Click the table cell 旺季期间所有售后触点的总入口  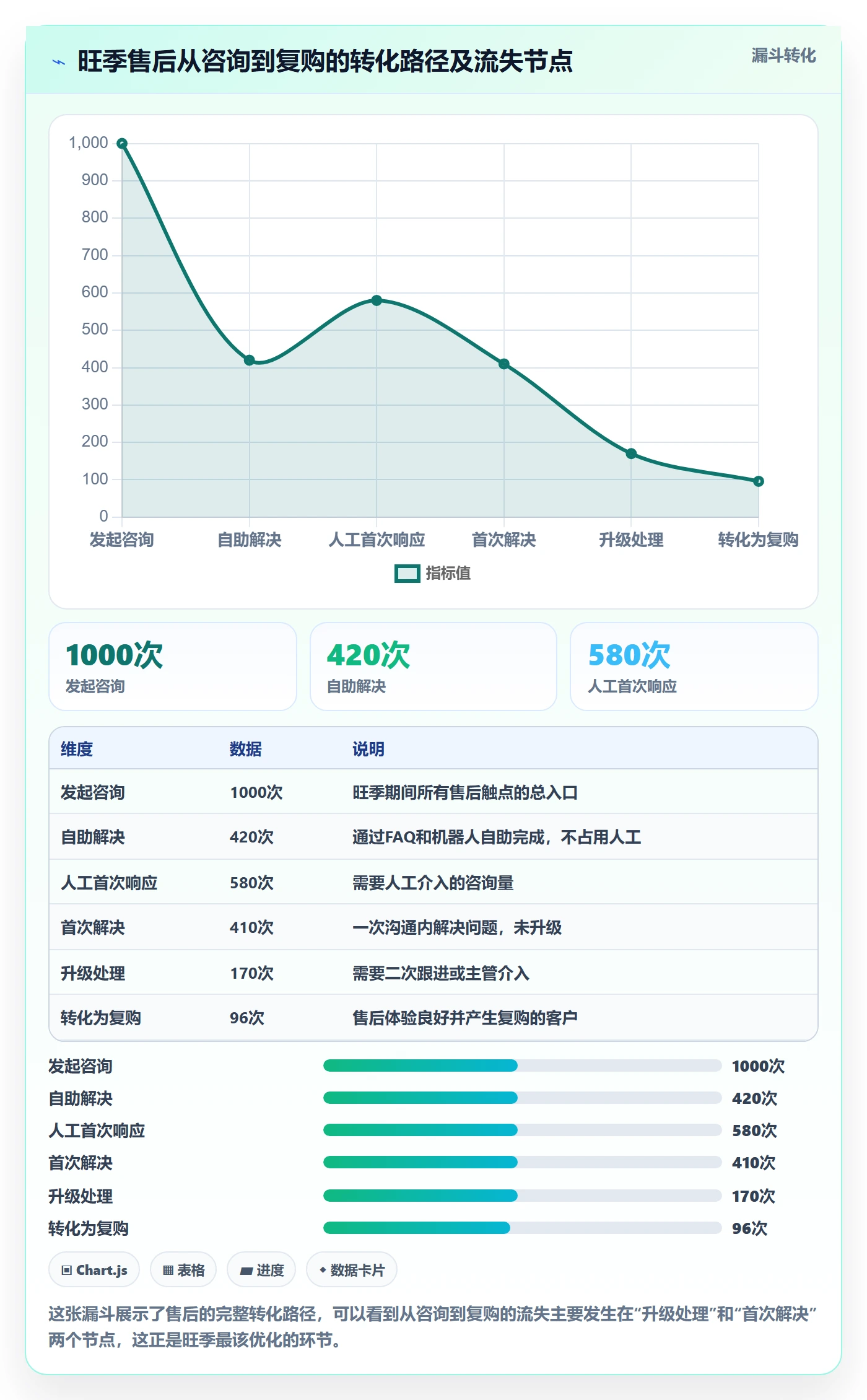(465, 792)
